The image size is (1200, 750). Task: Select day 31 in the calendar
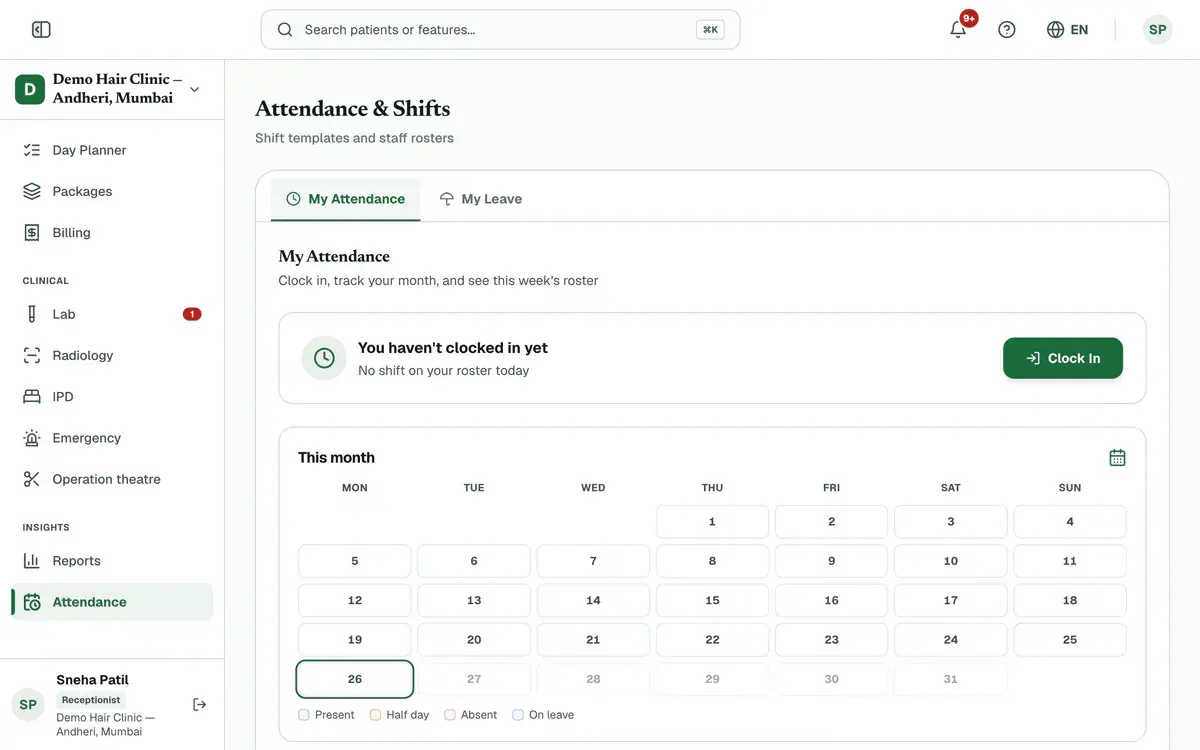click(x=950, y=679)
